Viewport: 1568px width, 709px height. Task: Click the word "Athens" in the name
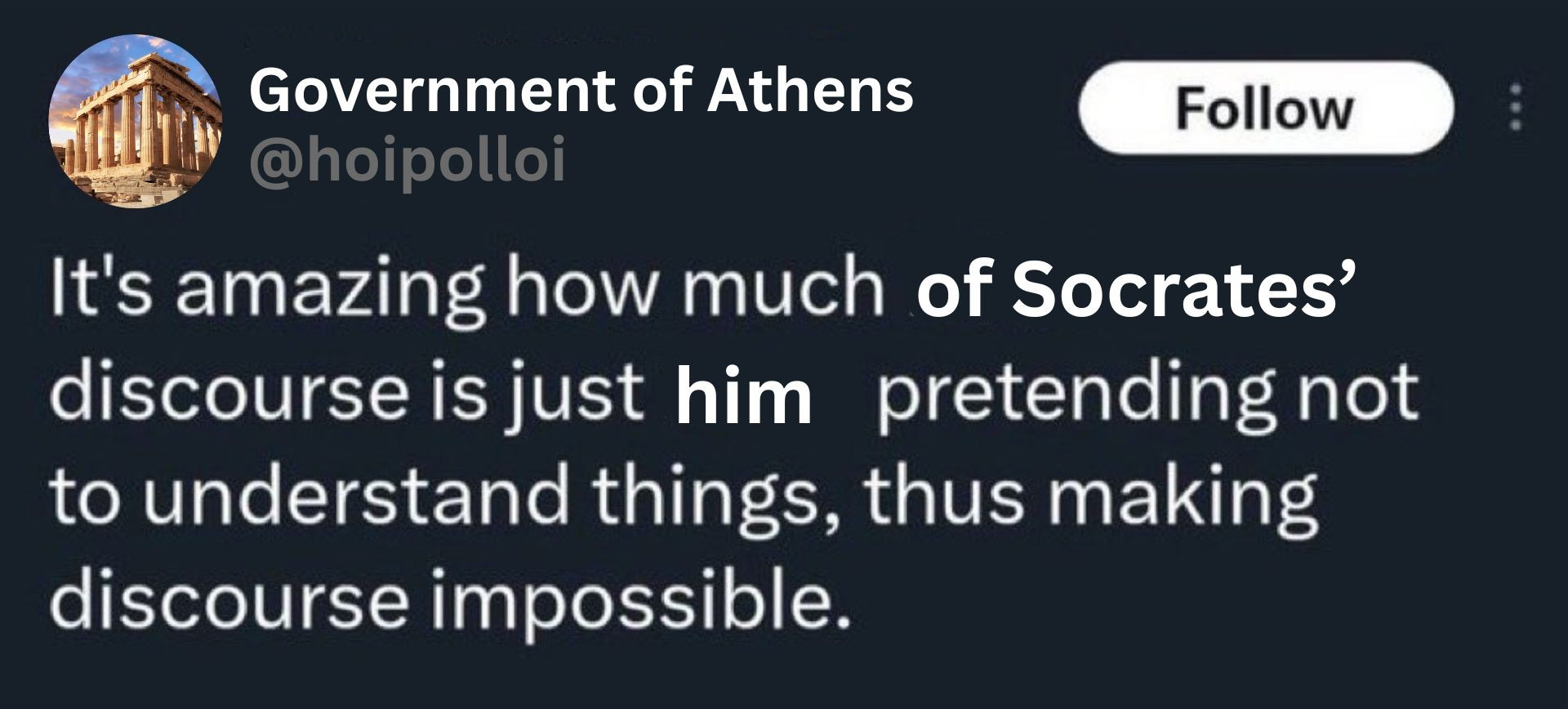[809, 90]
